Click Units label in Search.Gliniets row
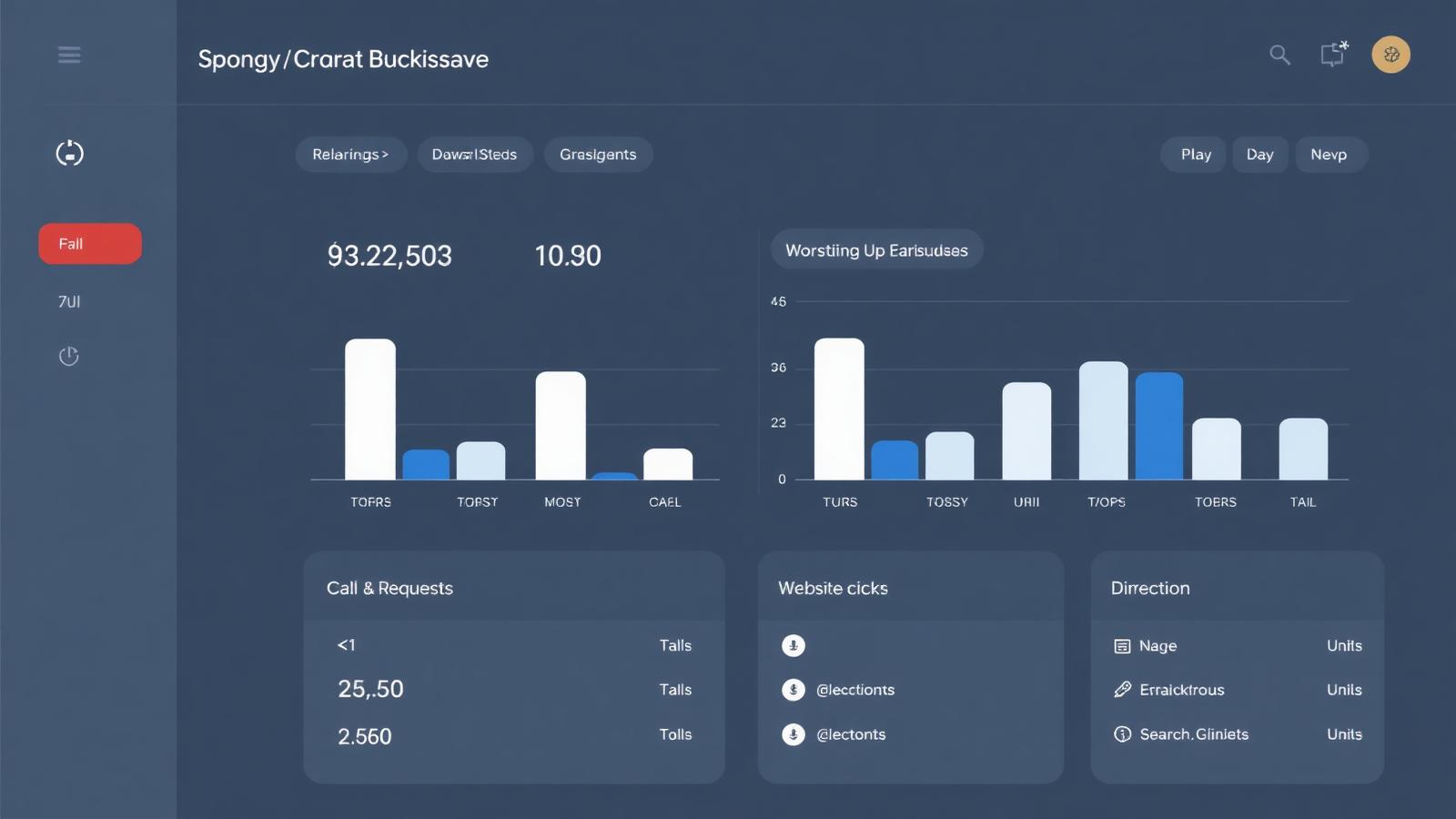The image size is (1456, 819). tap(1344, 734)
